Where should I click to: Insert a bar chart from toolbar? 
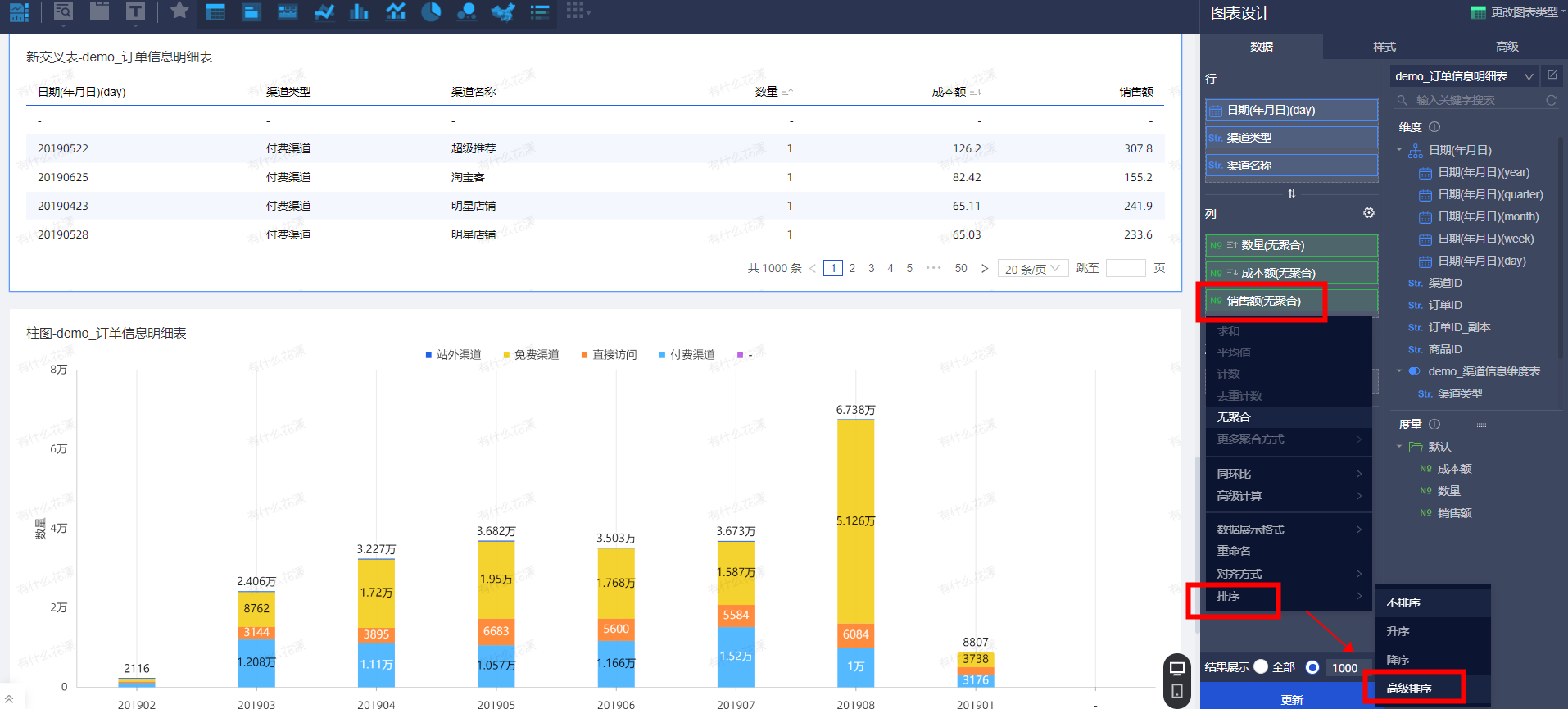359,11
